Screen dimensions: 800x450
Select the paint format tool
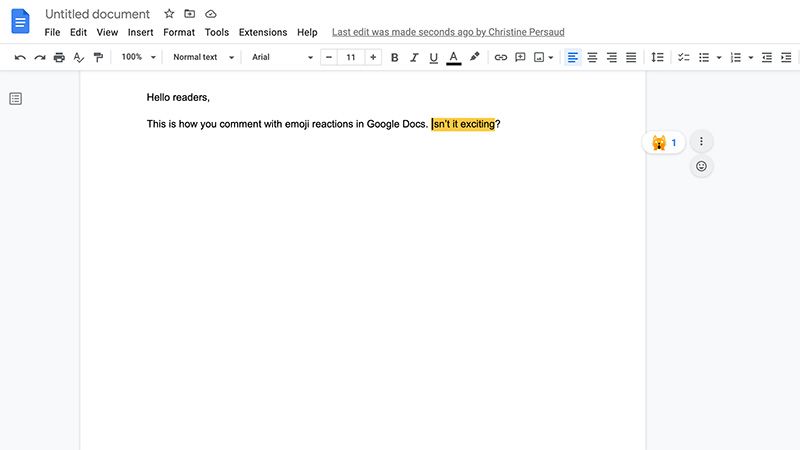tap(98, 57)
